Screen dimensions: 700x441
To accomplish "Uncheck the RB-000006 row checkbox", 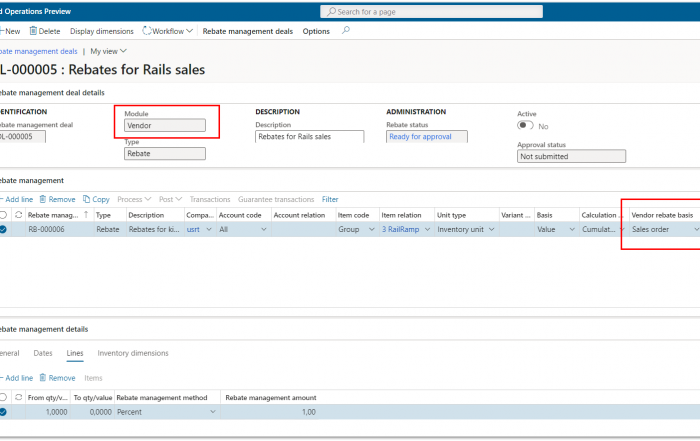I will coord(3,229).
